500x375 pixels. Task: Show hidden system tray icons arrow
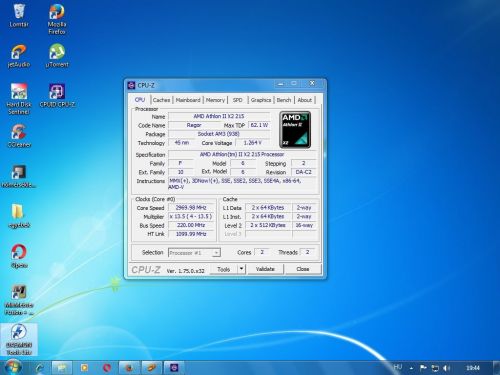tap(412, 368)
